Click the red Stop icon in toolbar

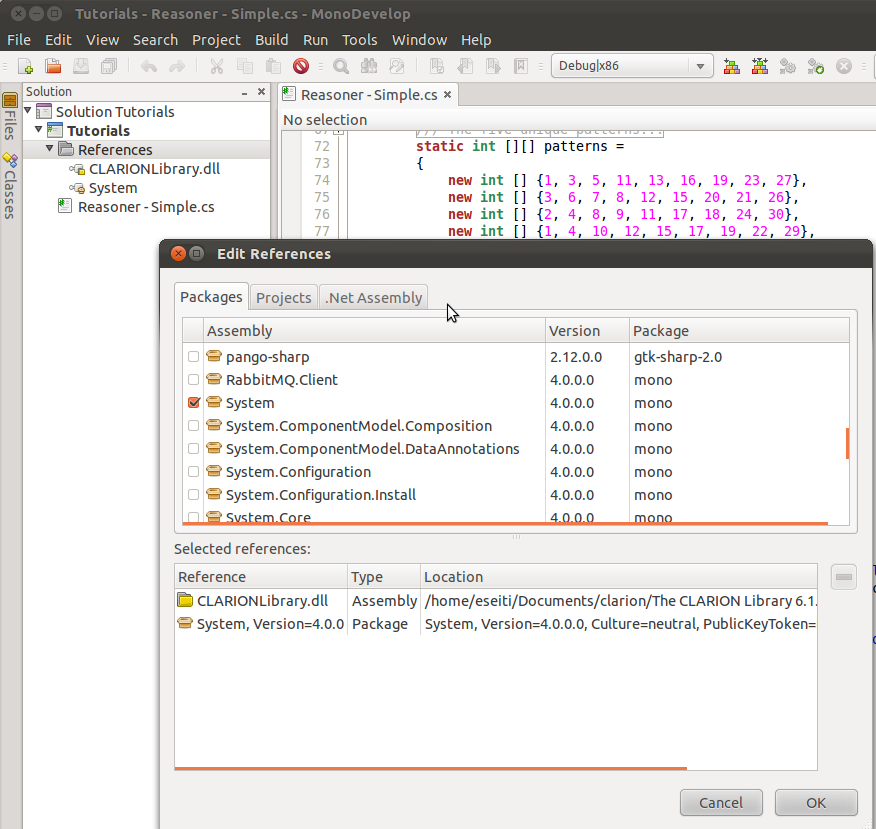[301, 67]
